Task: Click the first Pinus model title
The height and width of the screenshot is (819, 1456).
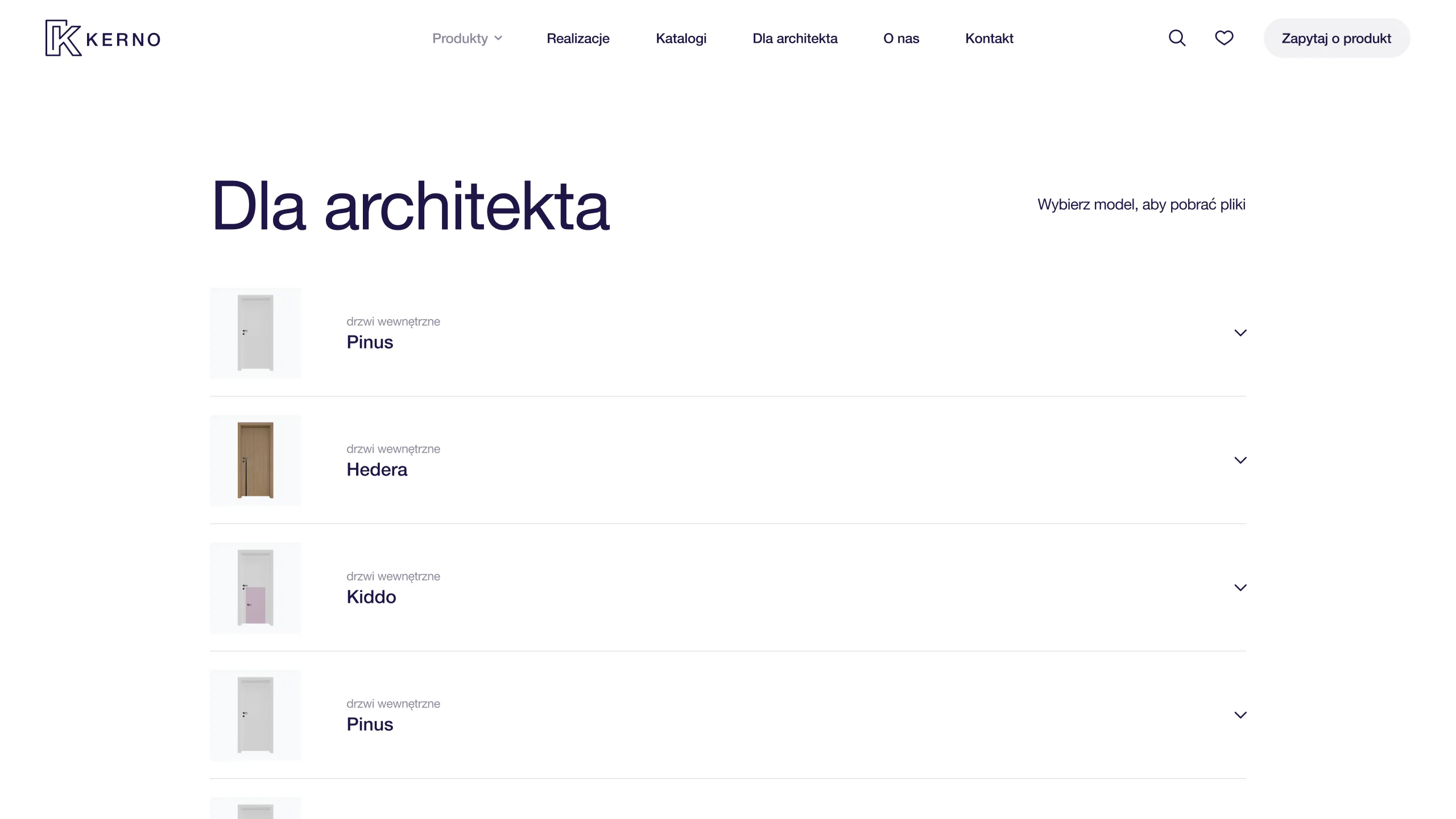Action: (370, 342)
